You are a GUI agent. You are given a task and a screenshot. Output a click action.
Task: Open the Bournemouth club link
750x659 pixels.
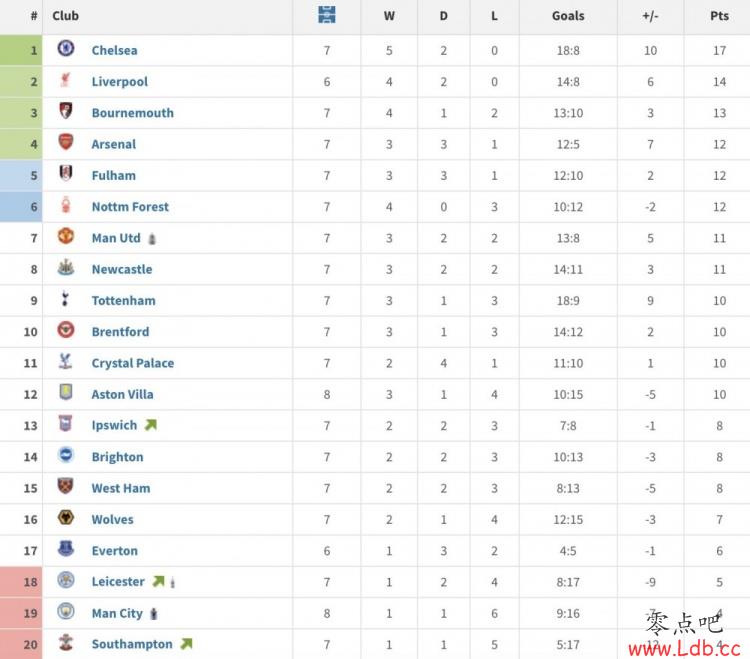(x=132, y=113)
